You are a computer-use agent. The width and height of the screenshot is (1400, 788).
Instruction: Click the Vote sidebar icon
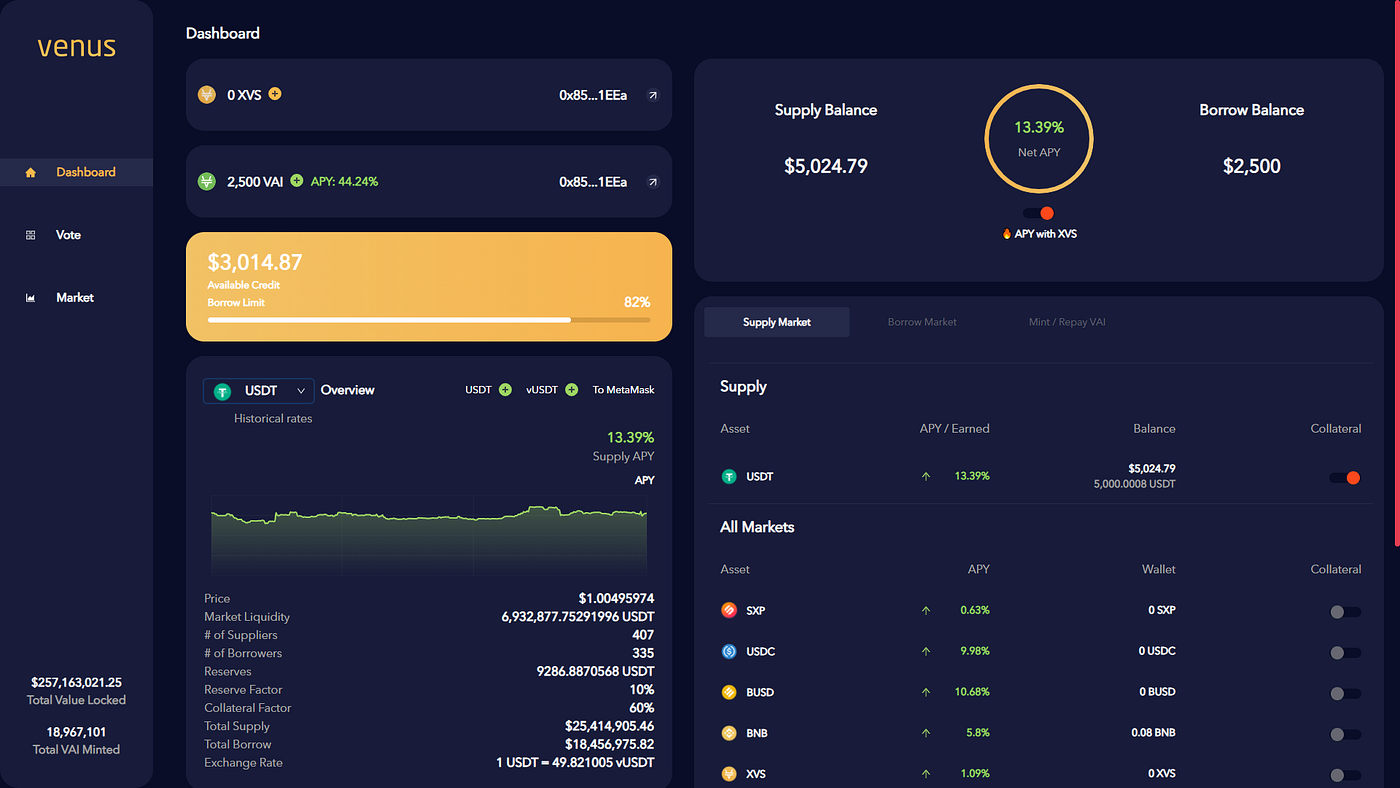(x=30, y=235)
